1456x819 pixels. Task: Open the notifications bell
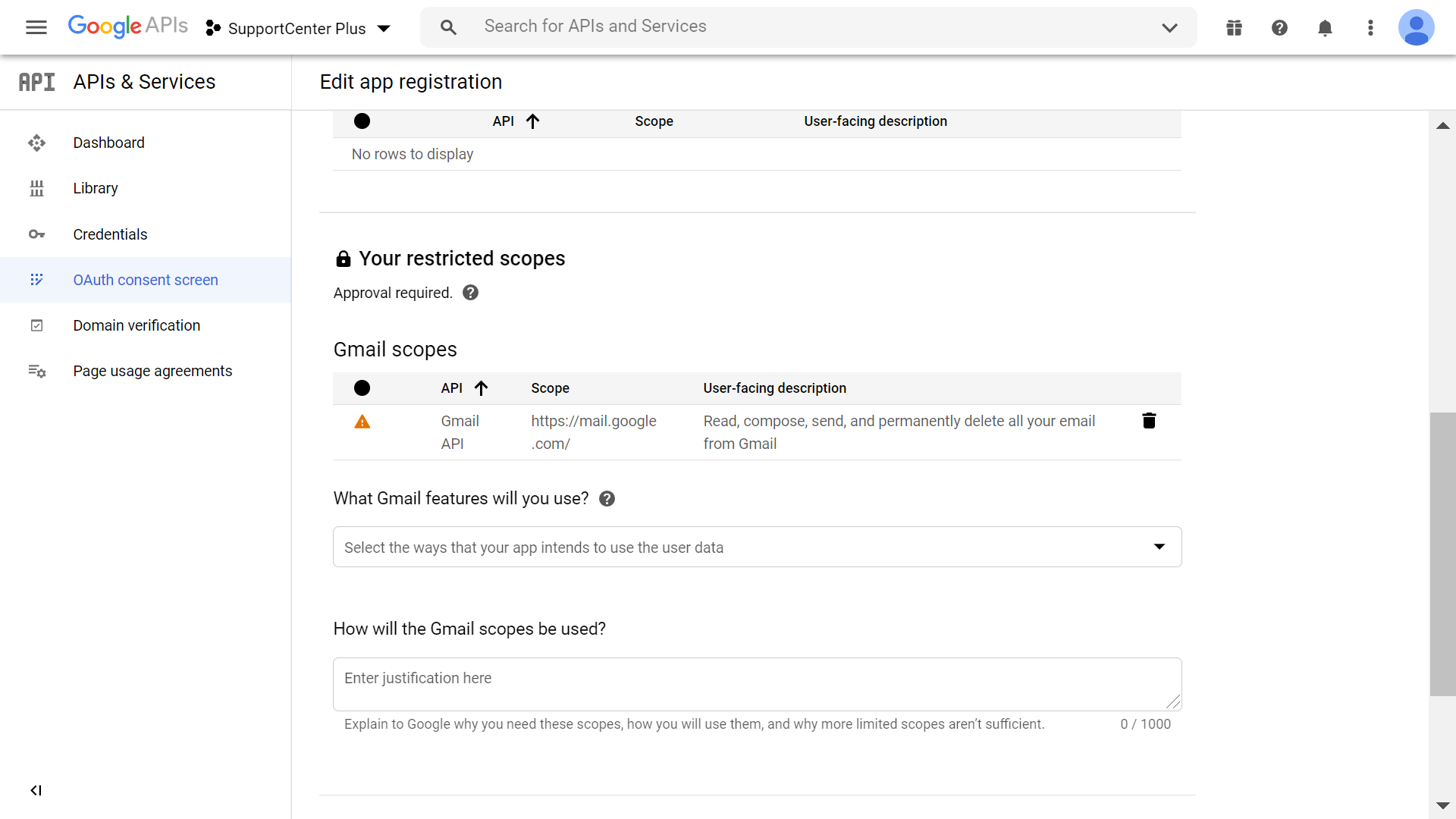click(1325, 28)
